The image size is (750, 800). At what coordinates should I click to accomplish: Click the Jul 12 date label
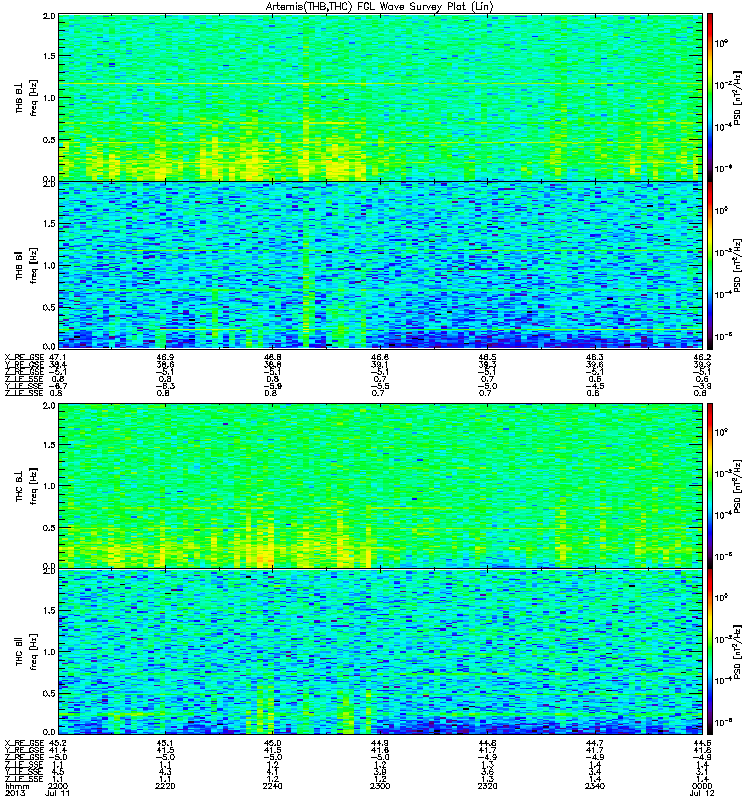[x=702, y=793]
